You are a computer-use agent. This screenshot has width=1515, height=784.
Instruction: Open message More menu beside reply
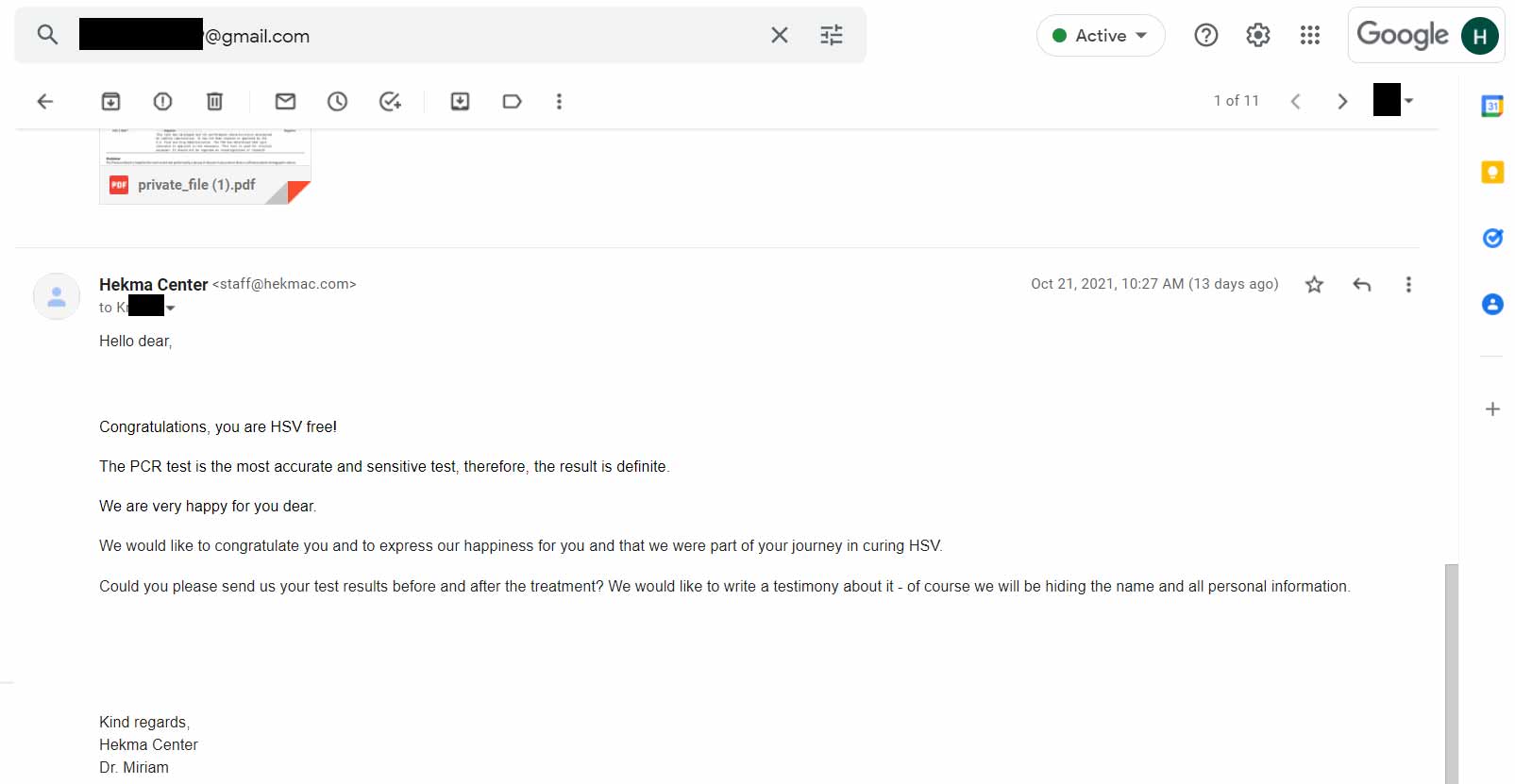[1408, 284]
